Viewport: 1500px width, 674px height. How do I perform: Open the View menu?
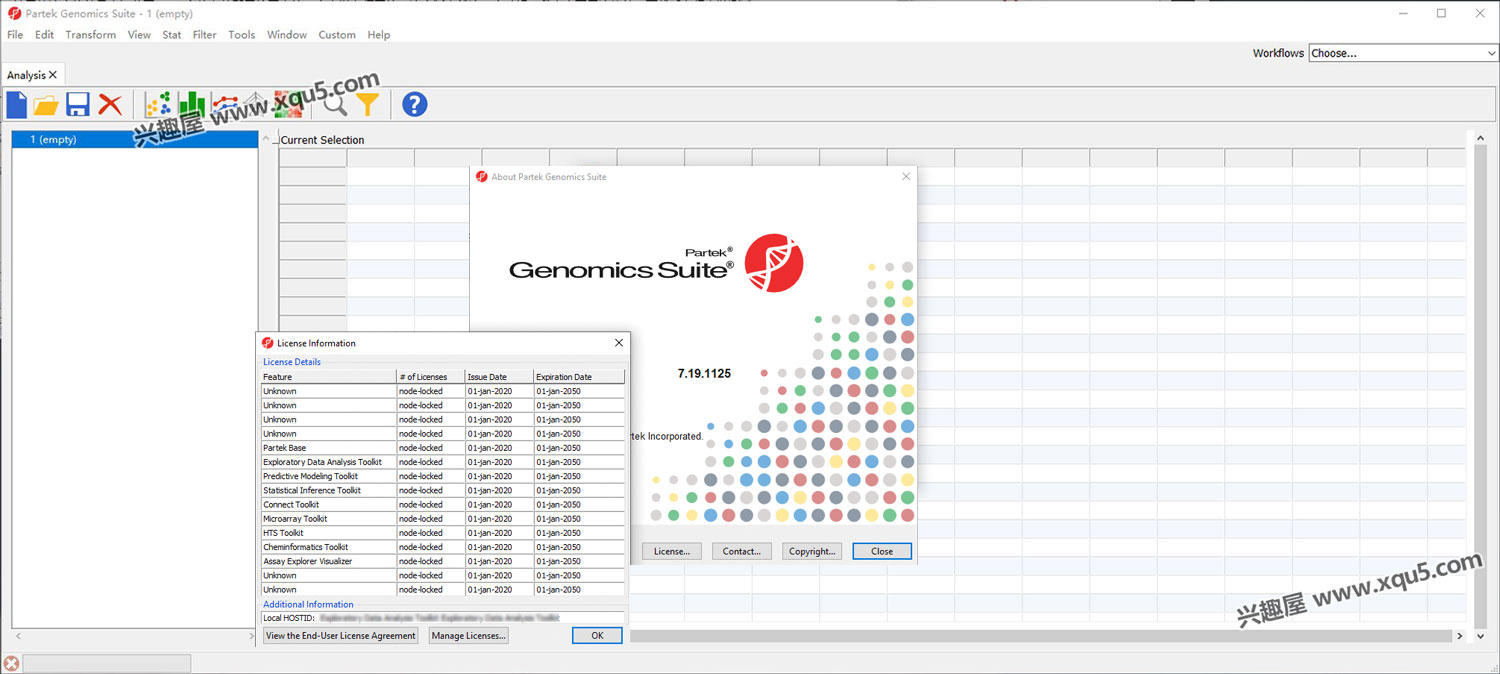click(139, 34)
